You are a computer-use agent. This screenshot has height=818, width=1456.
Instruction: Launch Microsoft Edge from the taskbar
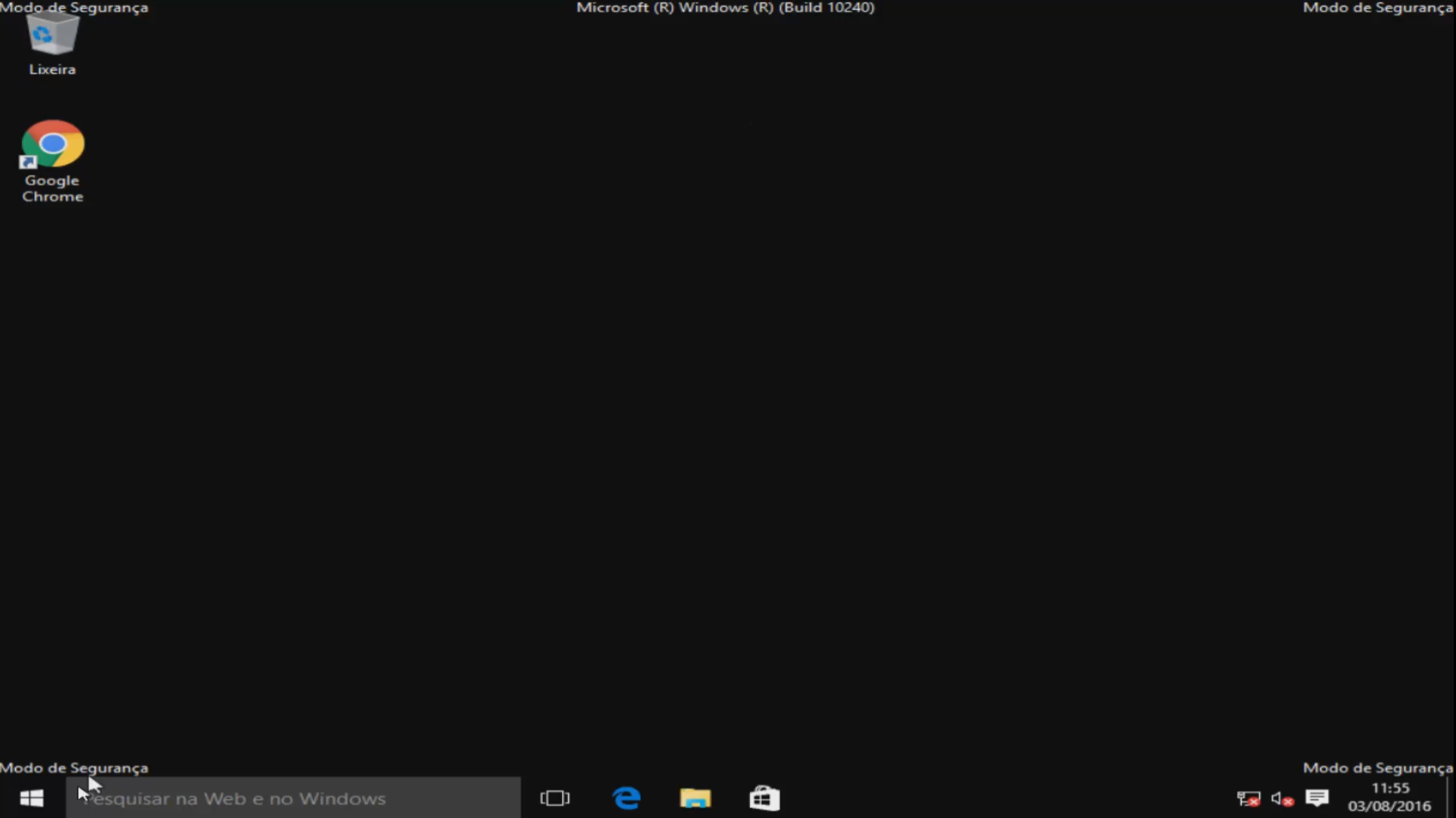click(626, 798)
